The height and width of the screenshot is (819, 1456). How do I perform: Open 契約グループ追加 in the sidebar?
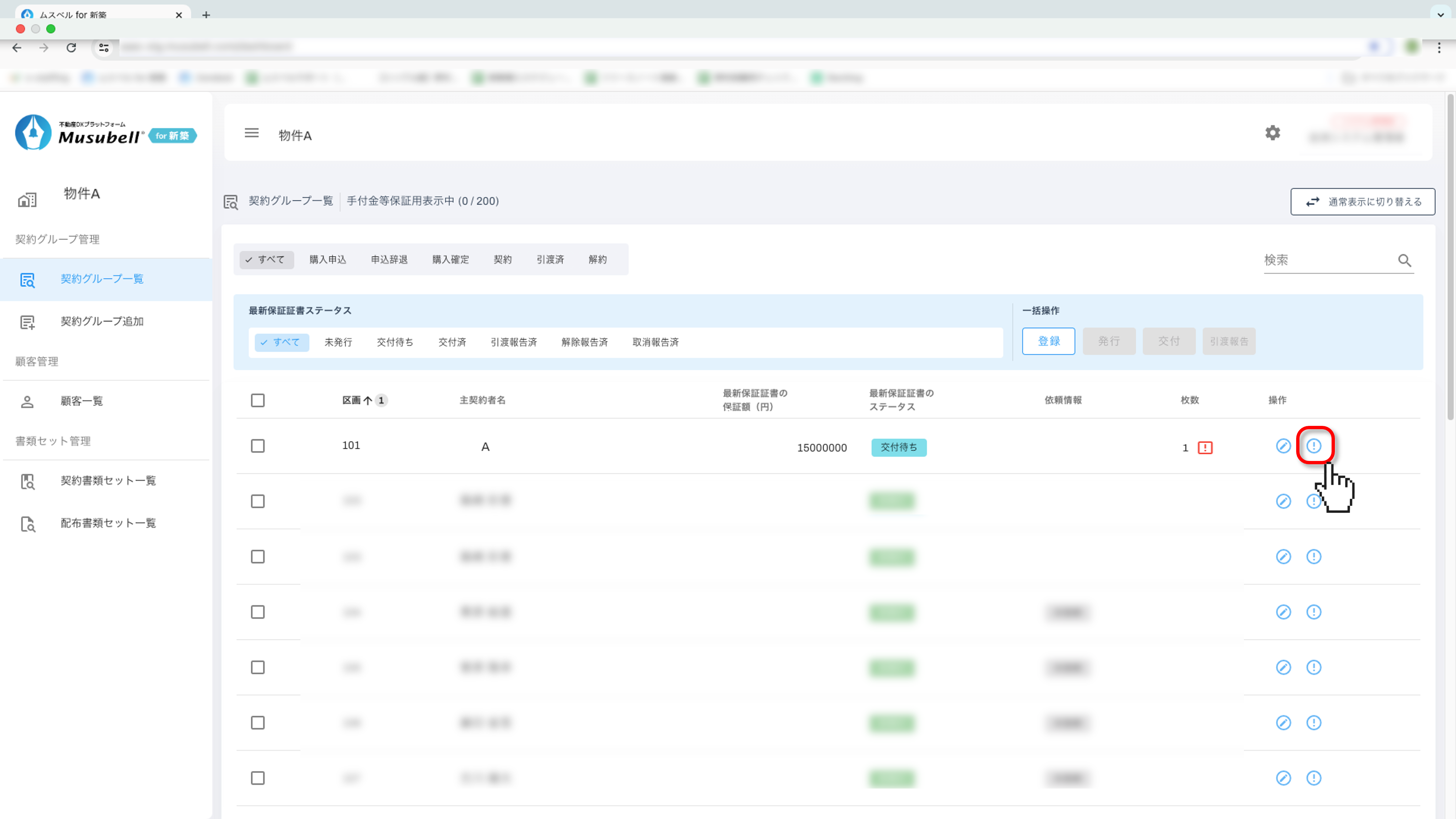pyautogui.click(x=102, y=322)
